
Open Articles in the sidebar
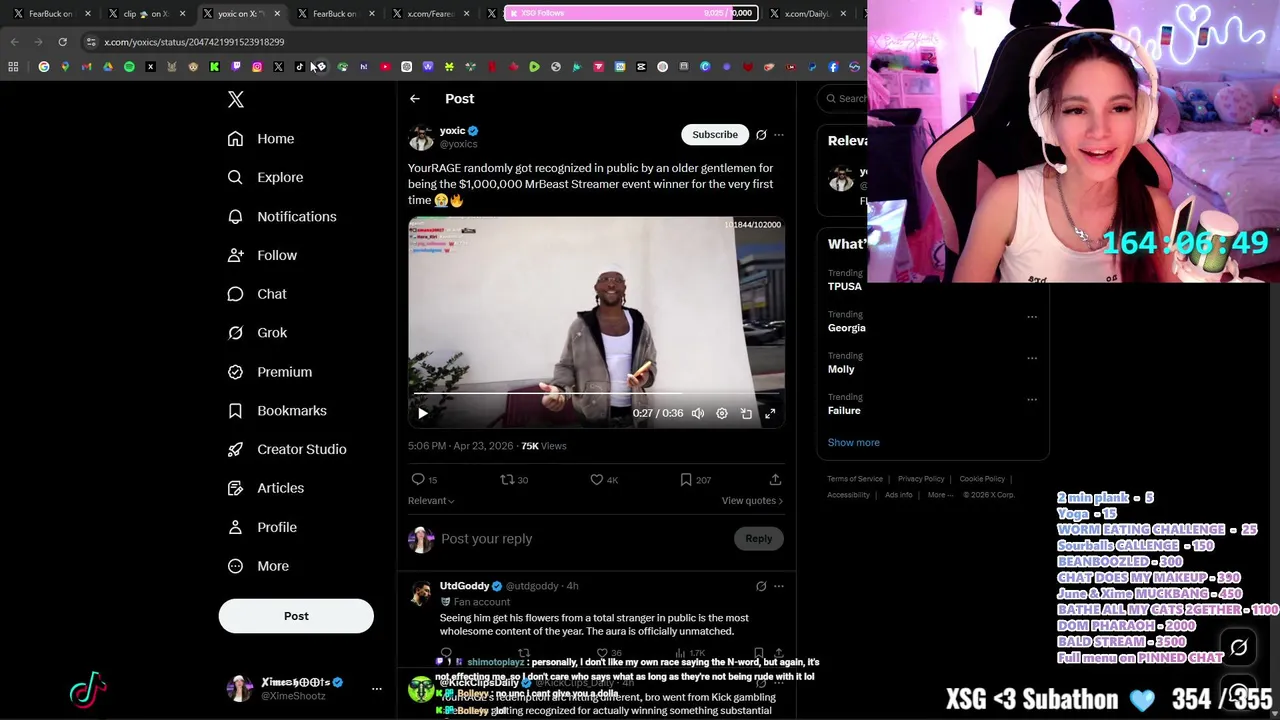click(x=266, y=488)
